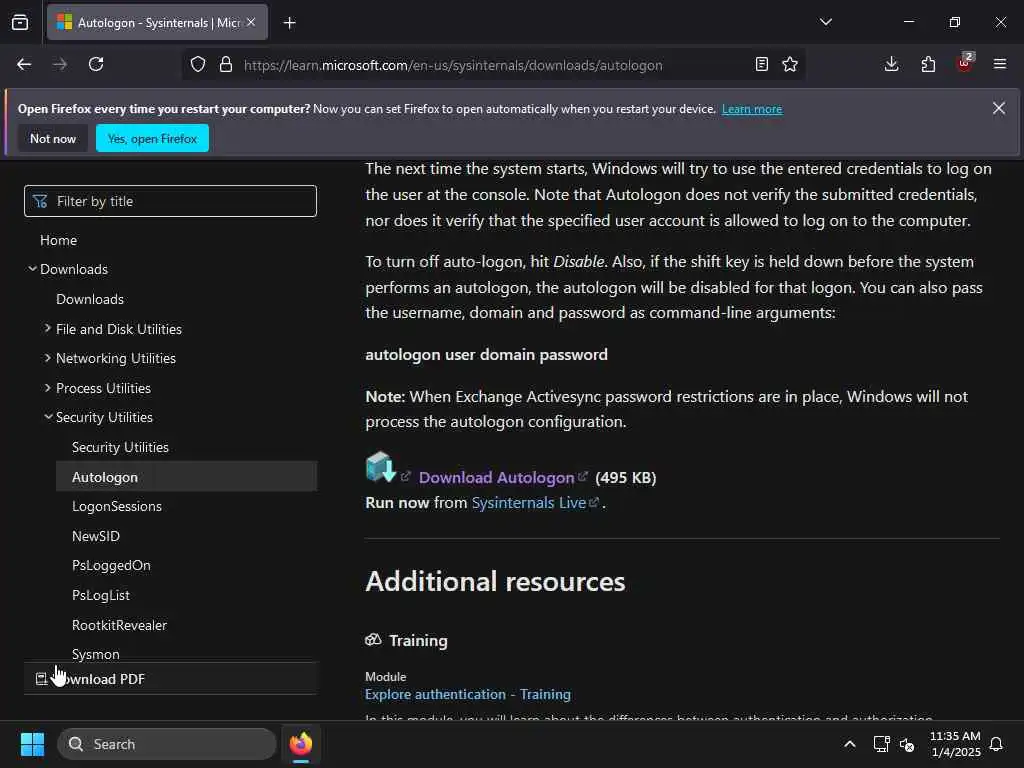Open the Firefox hamburger menu
Screen dimensions: 1024x768
[x=1000, y=64]
